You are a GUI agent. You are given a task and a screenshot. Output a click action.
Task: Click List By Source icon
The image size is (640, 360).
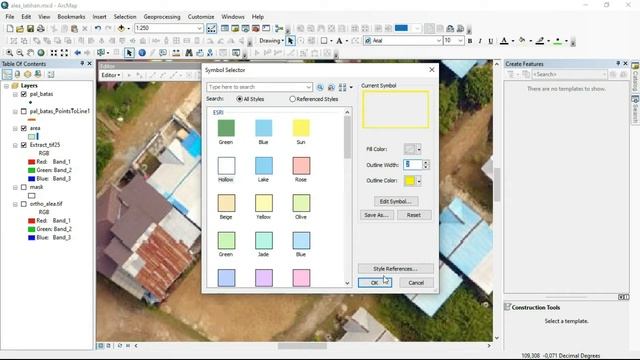coord(17,74)
